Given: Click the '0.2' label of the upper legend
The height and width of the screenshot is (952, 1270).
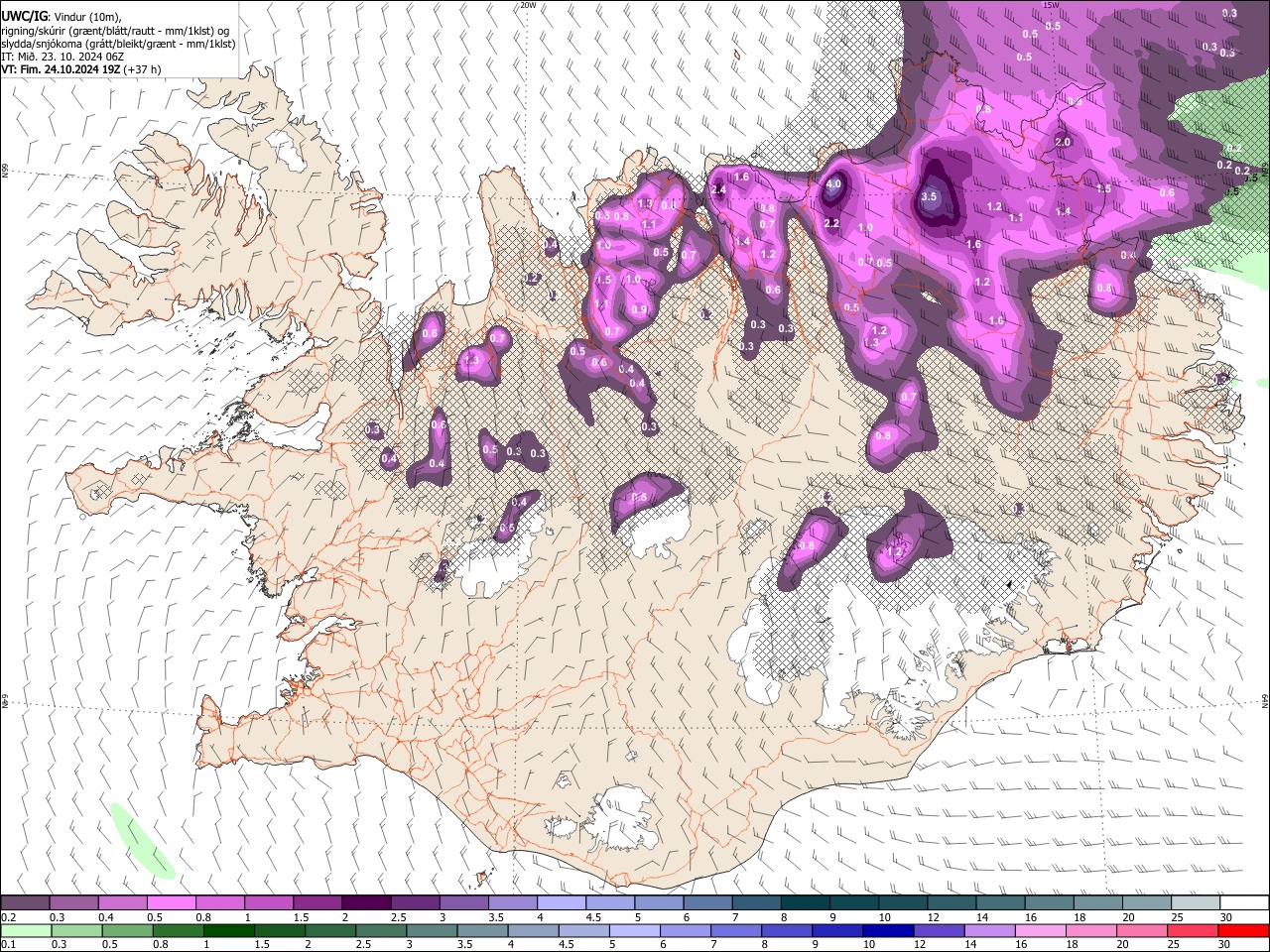Looking at the screenshot, I should (x=8, y=917).
